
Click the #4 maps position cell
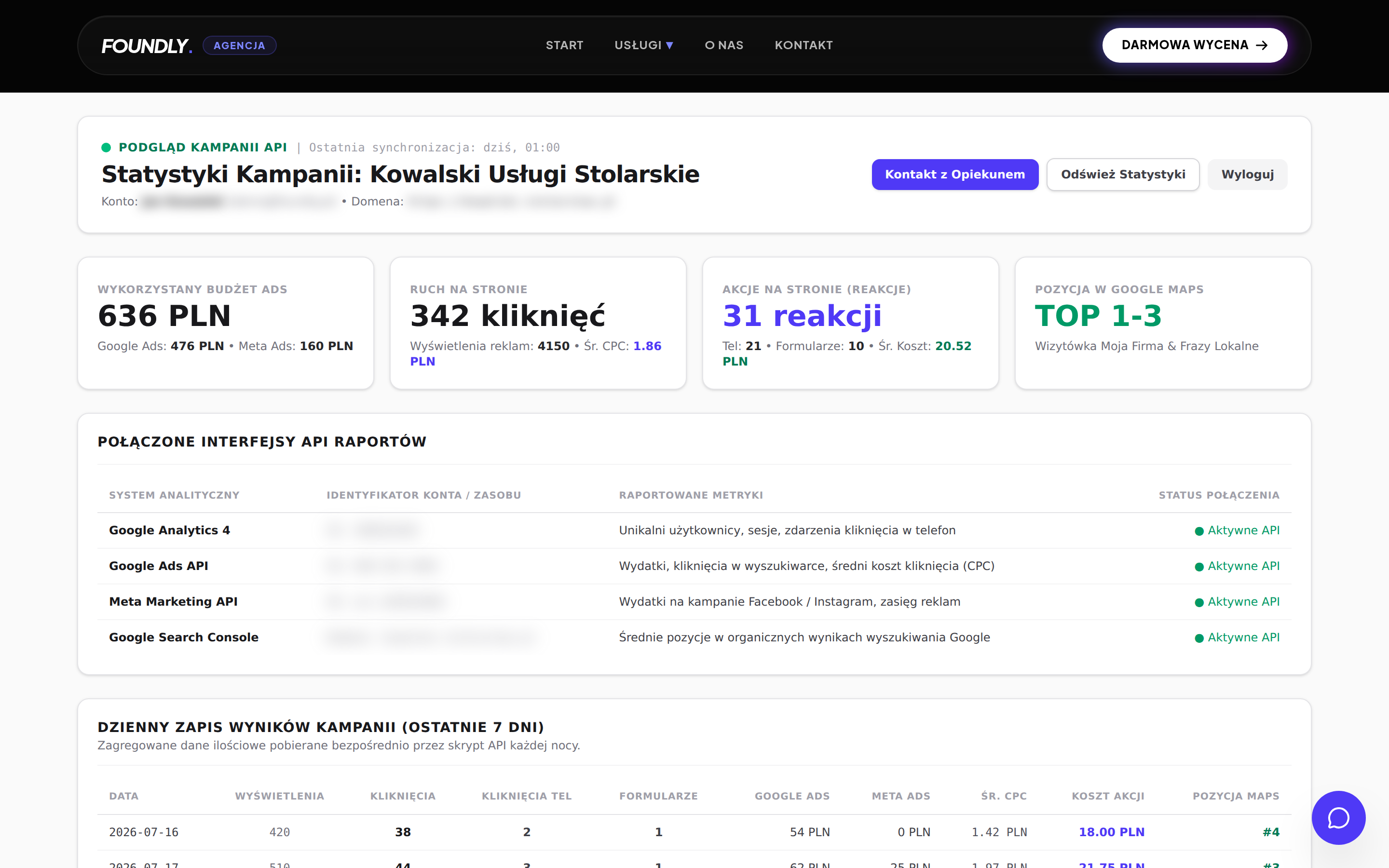[x=1271, y=832]
